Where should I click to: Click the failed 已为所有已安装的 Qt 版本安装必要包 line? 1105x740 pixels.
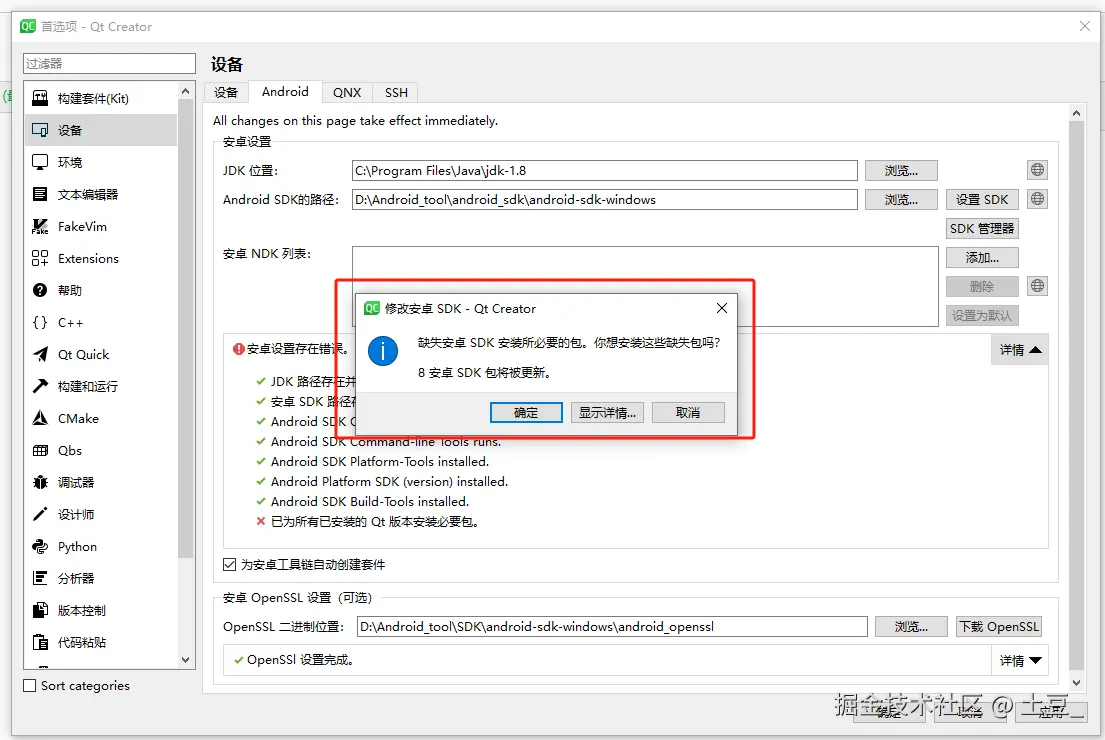[x=375, y=522]
